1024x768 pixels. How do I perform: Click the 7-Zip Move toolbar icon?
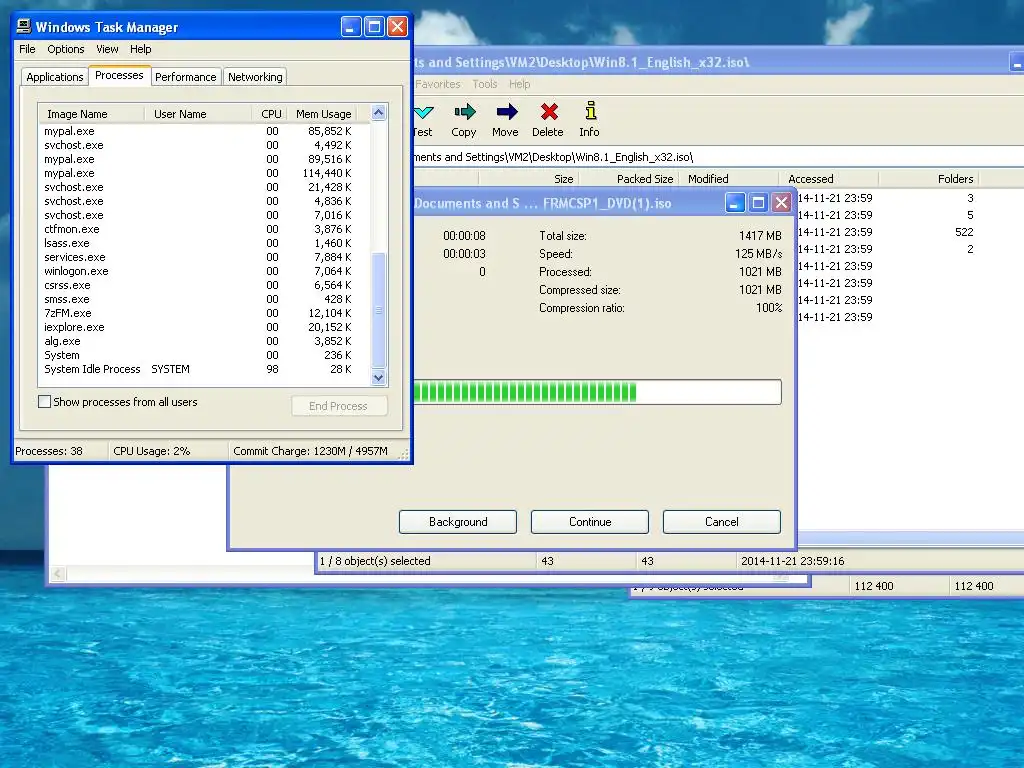[x=506, y=112]
